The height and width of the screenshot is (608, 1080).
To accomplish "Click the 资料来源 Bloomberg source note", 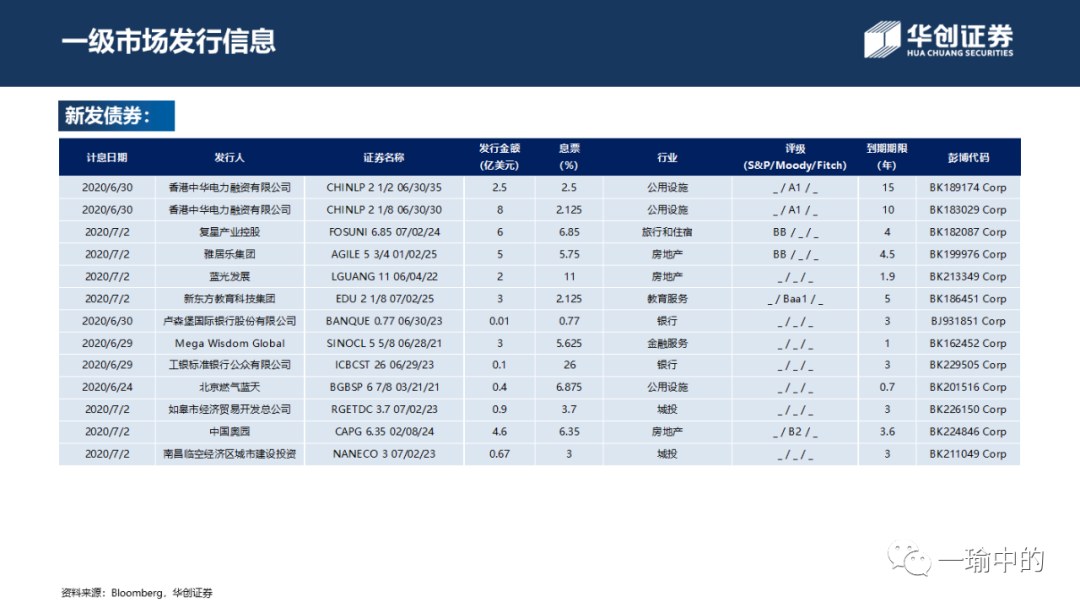I will point(137,593).
